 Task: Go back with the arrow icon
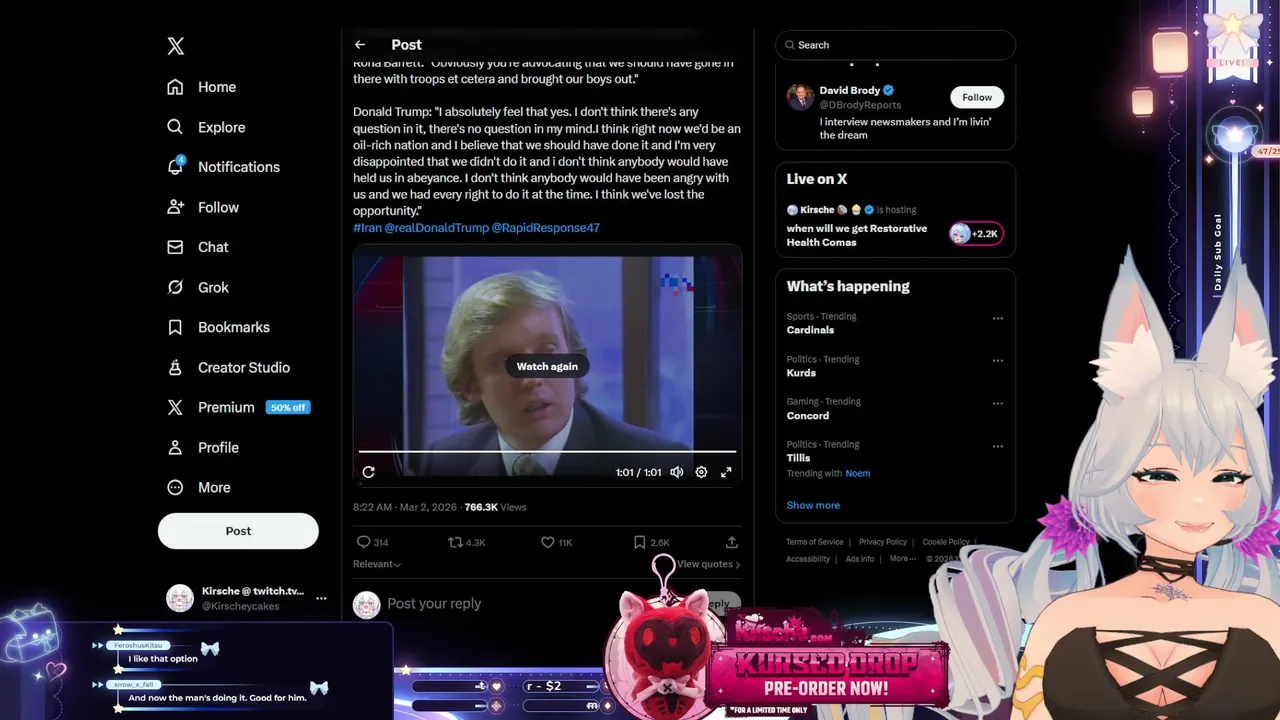360,45
